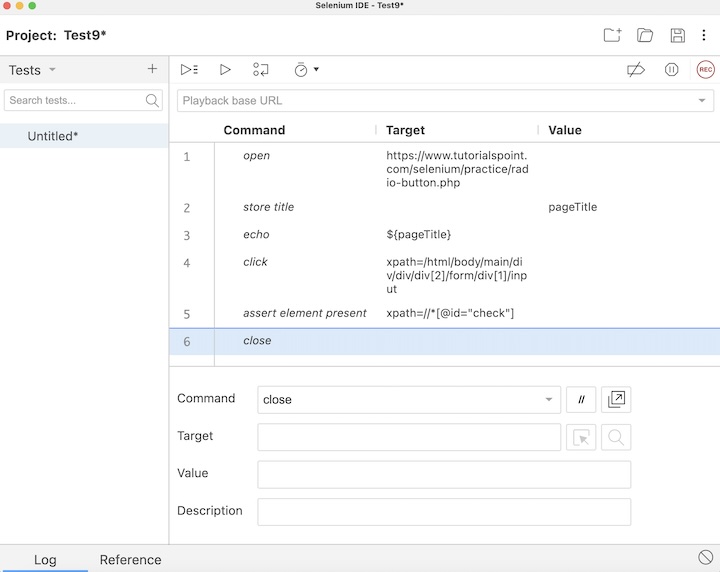Create a new project icon
The image size is (720, 572).
tap(612, 36)
